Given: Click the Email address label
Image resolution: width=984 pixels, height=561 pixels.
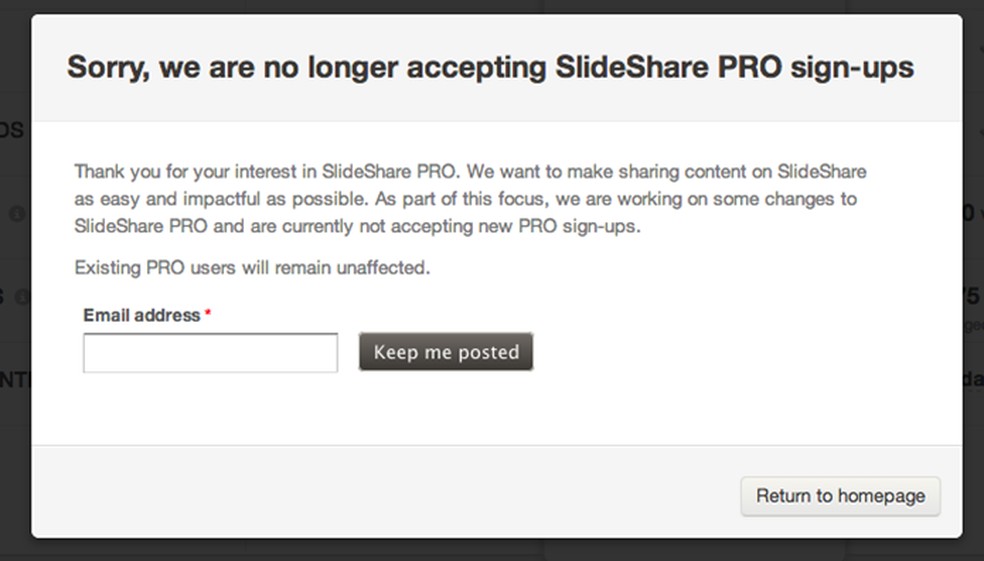Looking at the screenshot, I should point(141,315).
